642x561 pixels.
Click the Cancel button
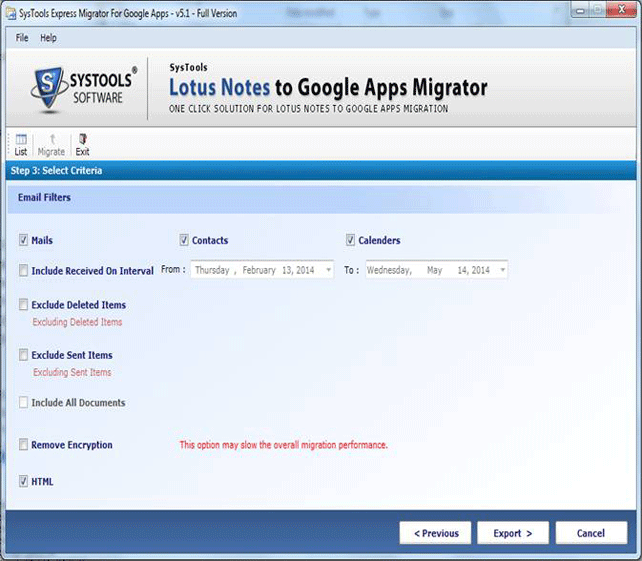point(591,533)
